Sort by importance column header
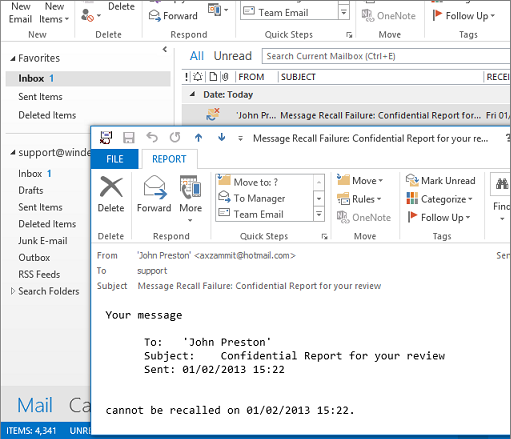The image size is (511, 439). [186, 77]
